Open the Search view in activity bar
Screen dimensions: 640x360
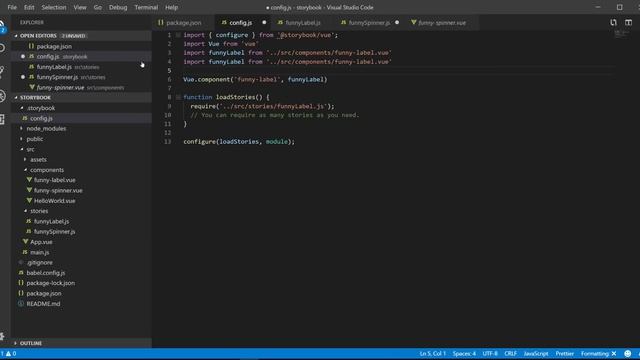point(2,48)
